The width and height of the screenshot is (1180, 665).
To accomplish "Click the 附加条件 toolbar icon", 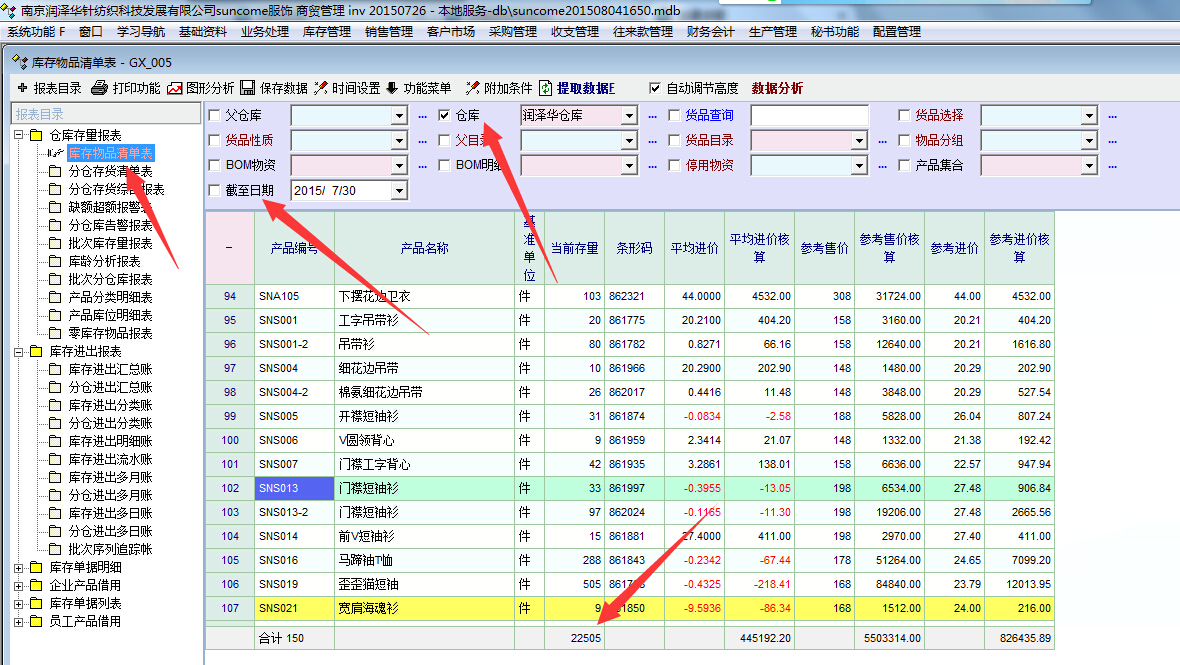I will (x=472, y=88).
